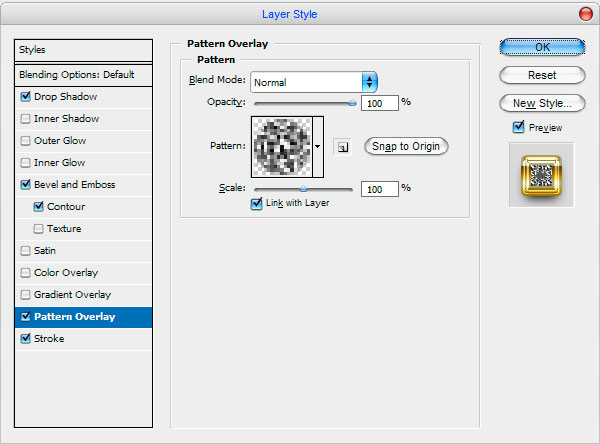Close the Layer Style dialog with red button
The width and height of the screenshot is (600, 444).
[585, 14]
